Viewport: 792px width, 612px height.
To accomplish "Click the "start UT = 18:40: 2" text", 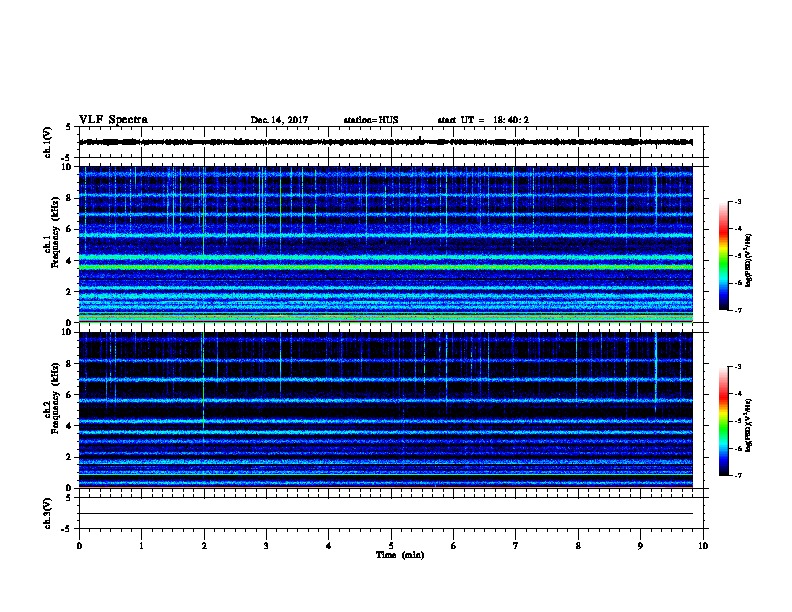I will coord(483,120).
